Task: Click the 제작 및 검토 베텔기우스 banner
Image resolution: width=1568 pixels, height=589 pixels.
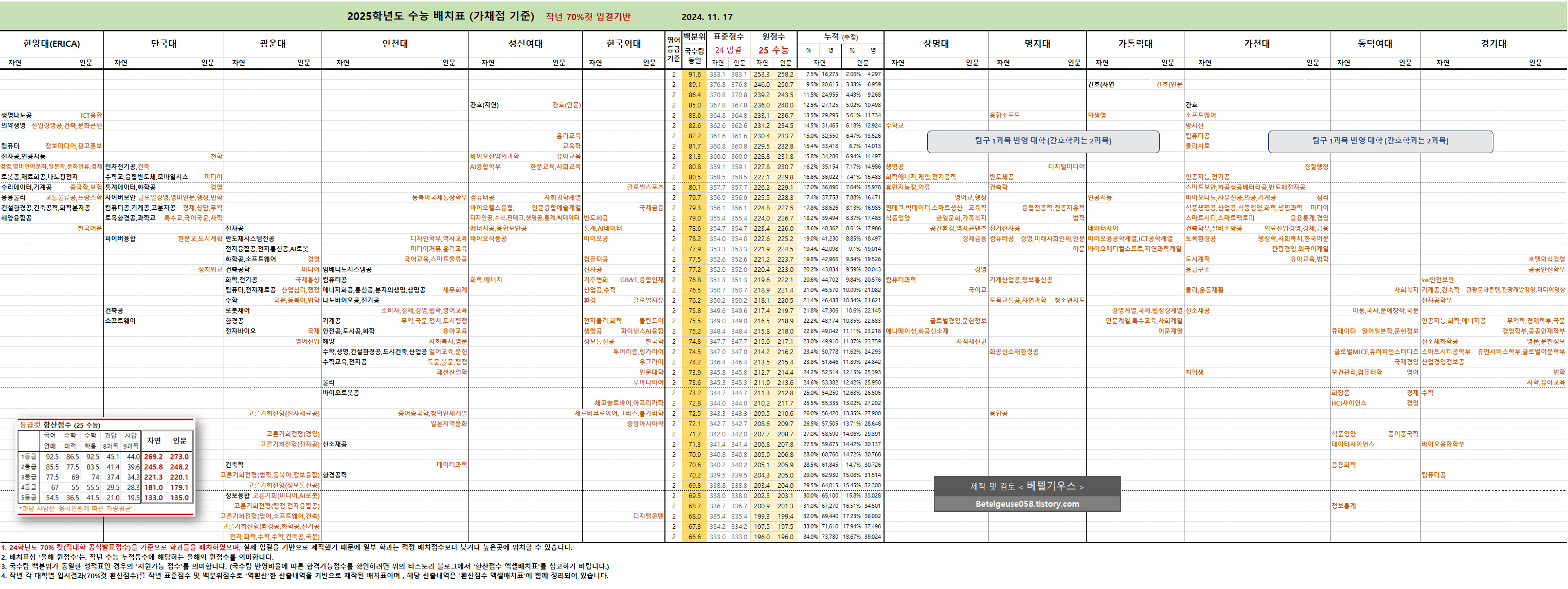Action: coord(1027,486)
